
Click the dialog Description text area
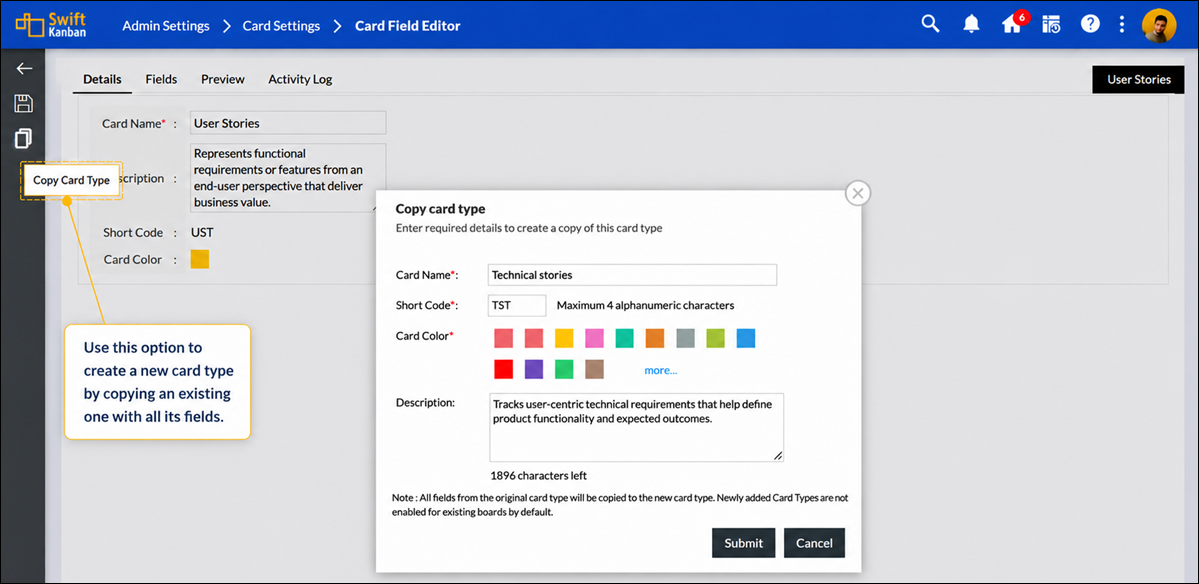(636, 427)
